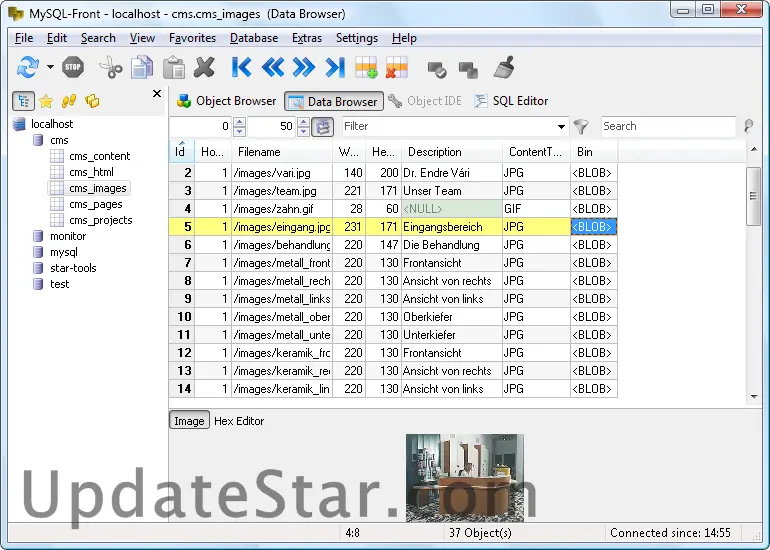Click the GIF content type cell
Viewport: 770px width, 550px height.
(x=536, y=209)
